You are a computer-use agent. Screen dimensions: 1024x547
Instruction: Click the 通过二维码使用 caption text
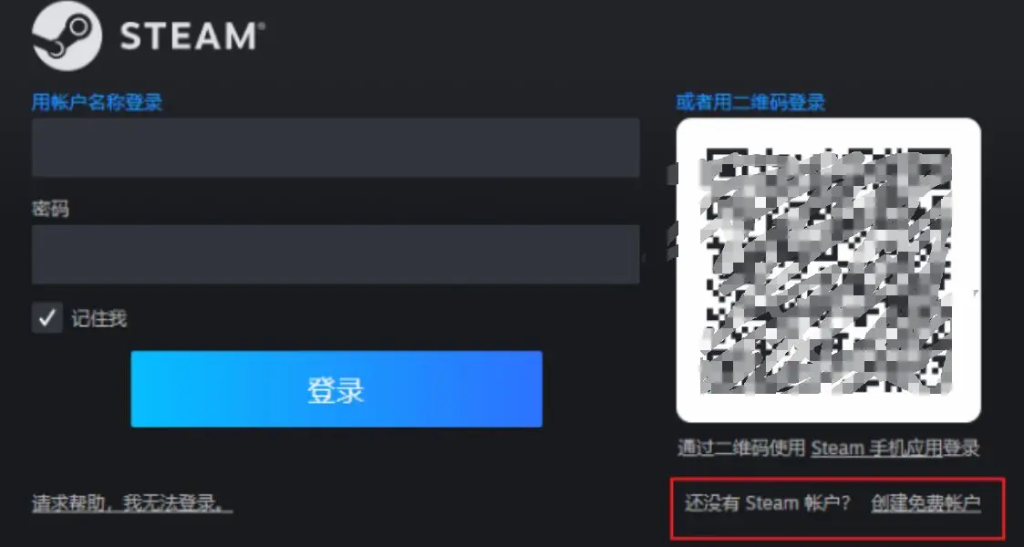pyautogui.click(x=742, y=448)
